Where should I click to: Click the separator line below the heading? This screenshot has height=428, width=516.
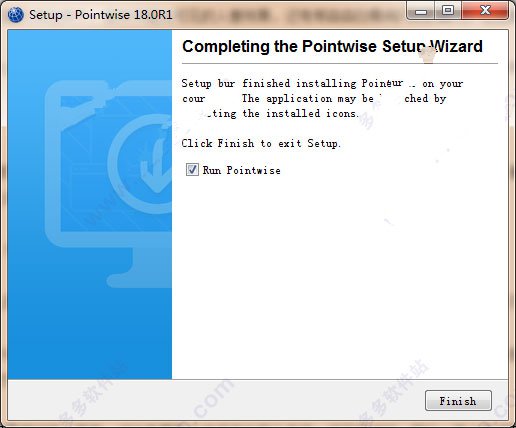click(340, 63)
